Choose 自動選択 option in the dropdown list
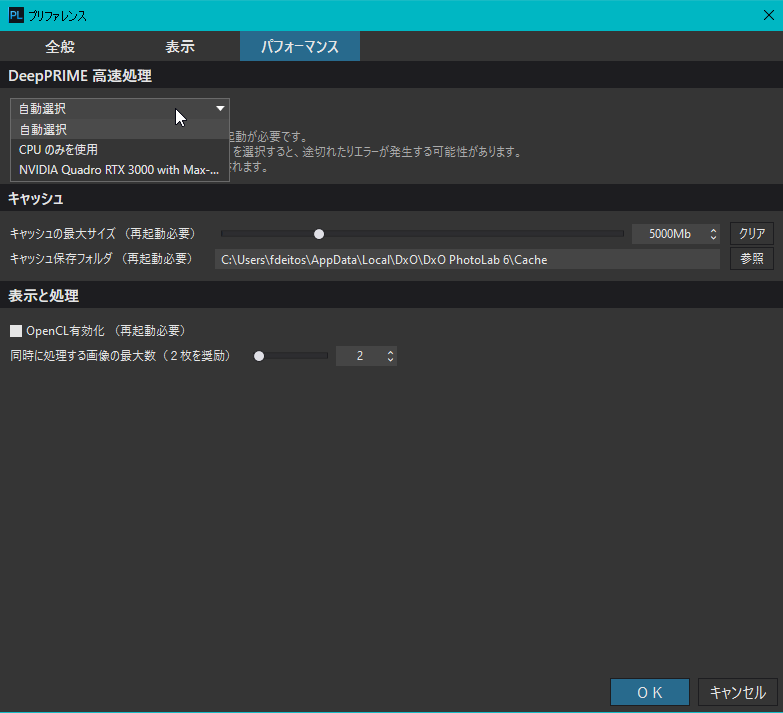 coord(120,129)
